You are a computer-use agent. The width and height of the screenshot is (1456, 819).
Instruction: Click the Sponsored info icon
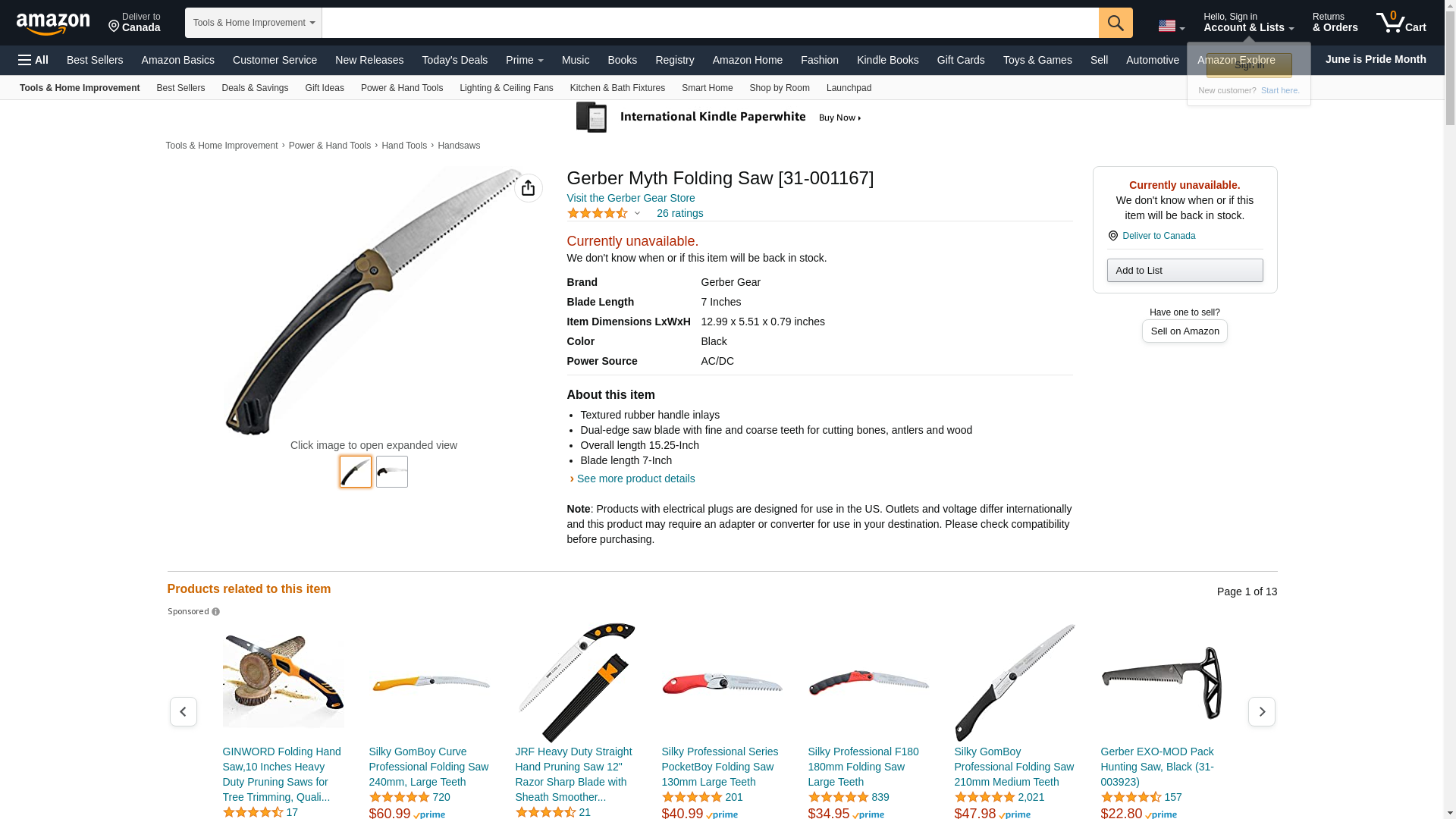point(216,612)
